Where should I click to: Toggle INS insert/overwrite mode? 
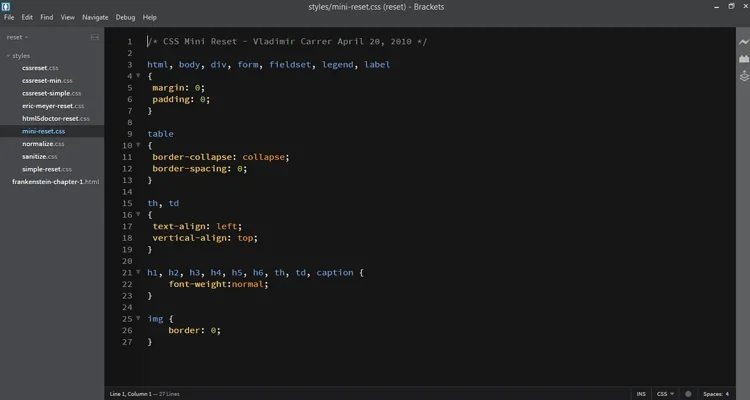point(641,394)
